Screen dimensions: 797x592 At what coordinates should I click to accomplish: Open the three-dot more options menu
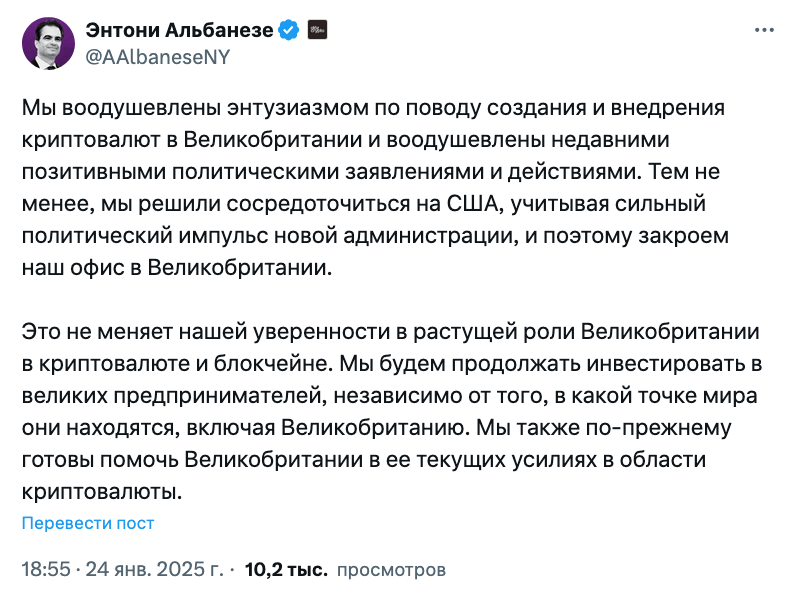click(x=764, y=30)
